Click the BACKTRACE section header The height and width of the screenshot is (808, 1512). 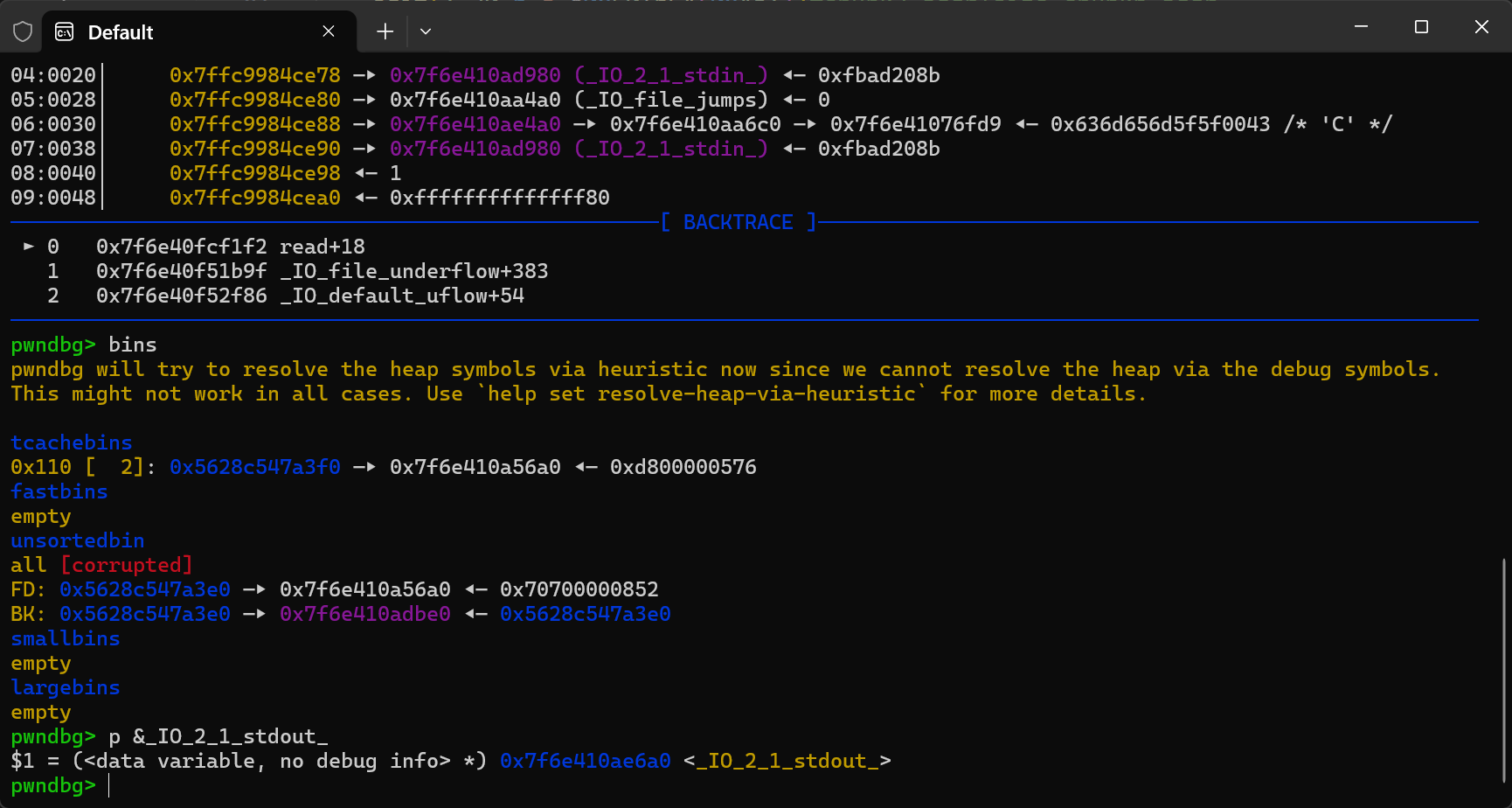point(738,222)
